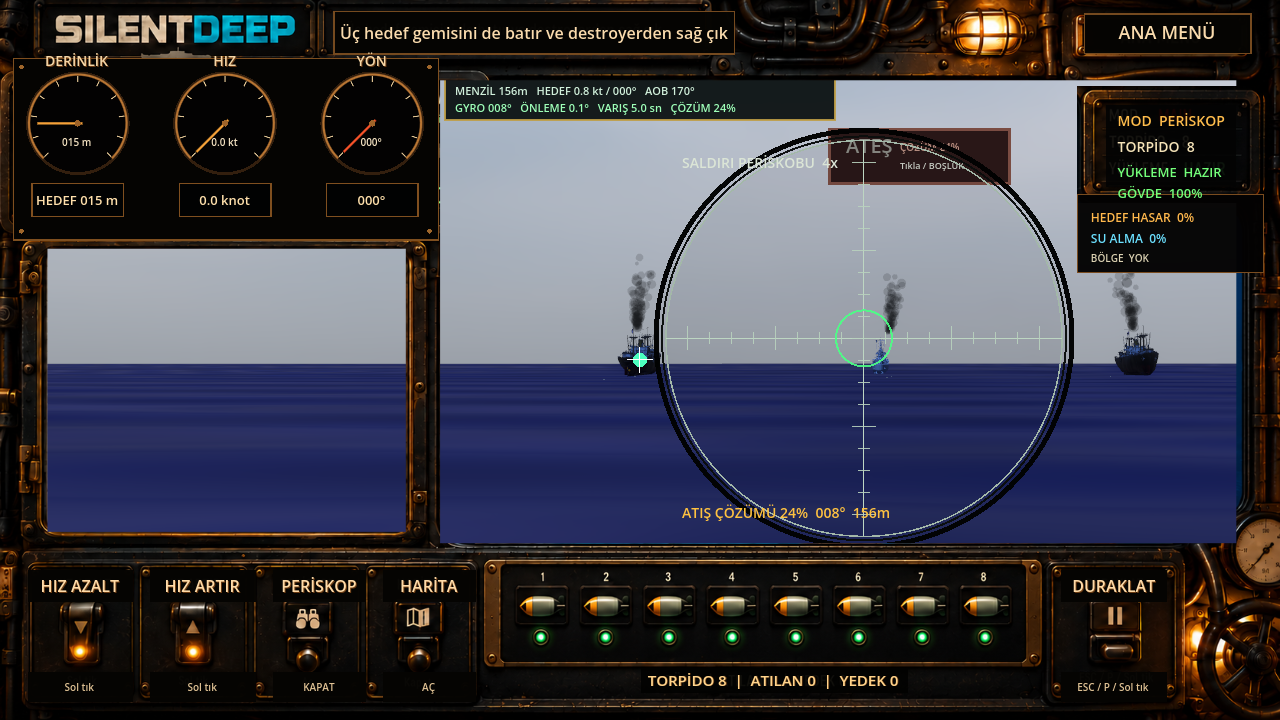Image resolution: width=1280 pixels, height=720 pixels.
Task: Click the cyan target marker on left ship
Action: click(640, 359)
